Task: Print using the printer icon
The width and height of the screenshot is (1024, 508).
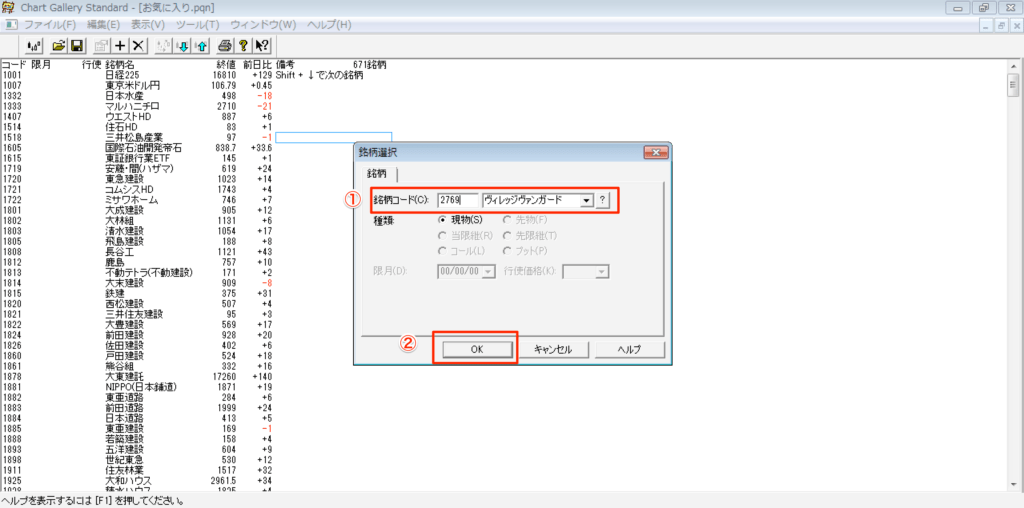Action: point(225,46)
